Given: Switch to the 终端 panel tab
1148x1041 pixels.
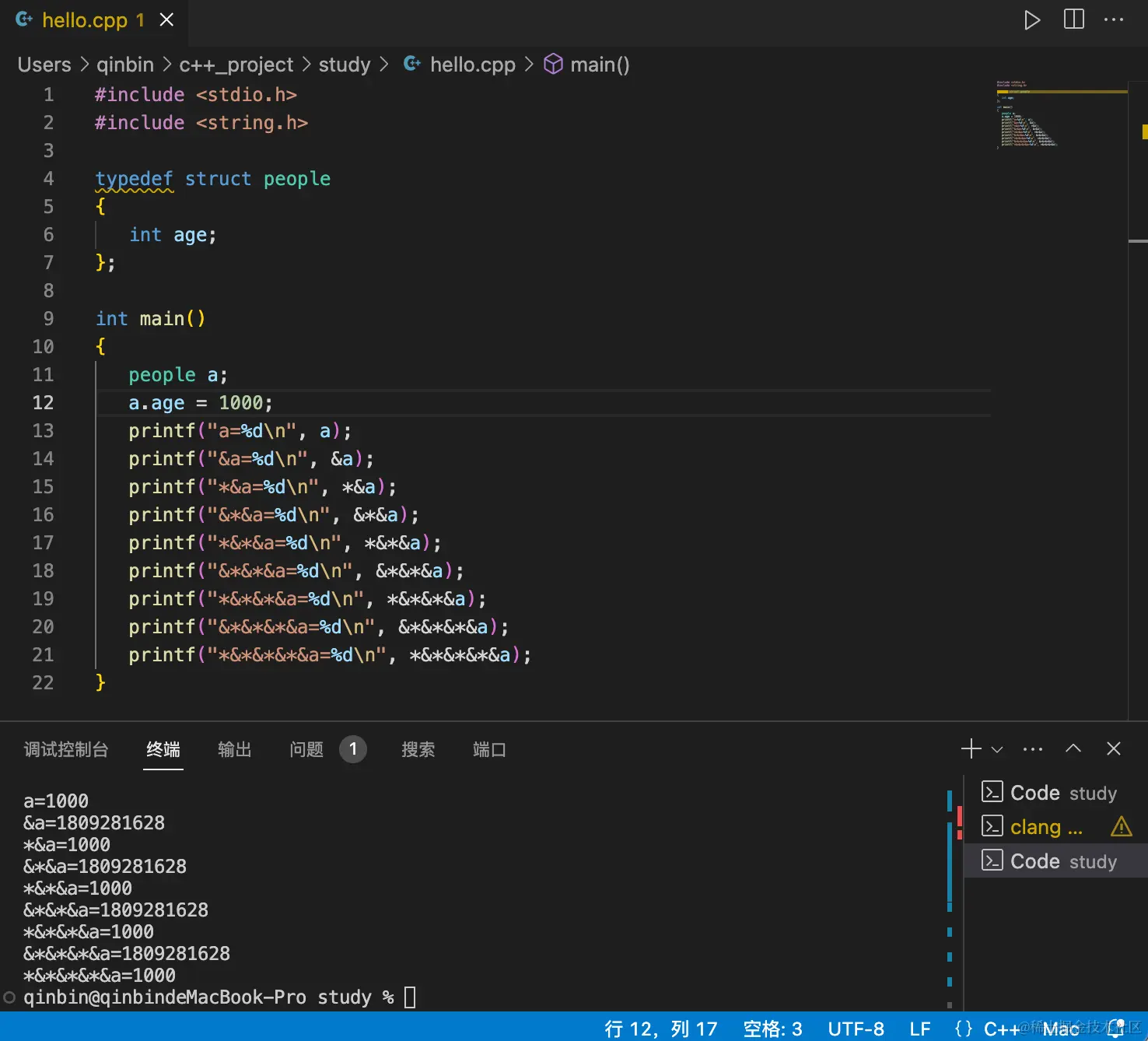Looking at the screenshot, I should (163, 749).
